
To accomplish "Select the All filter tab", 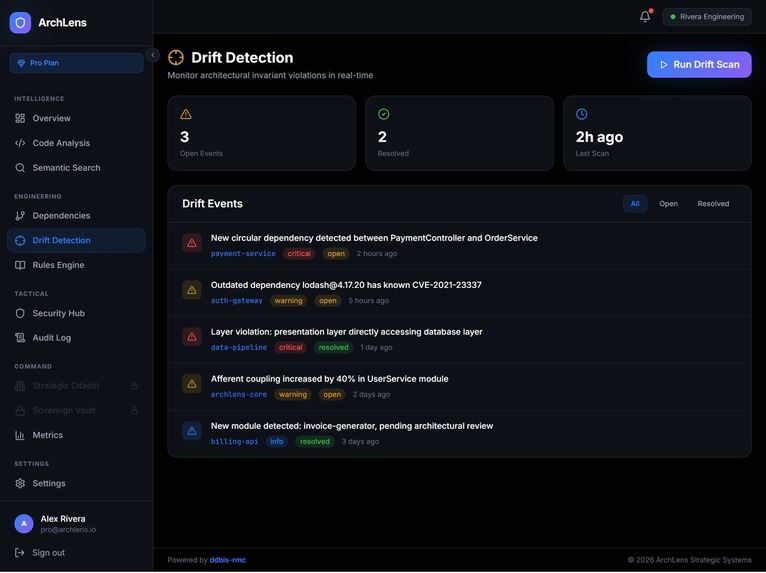I will click(x=635, y=204).
